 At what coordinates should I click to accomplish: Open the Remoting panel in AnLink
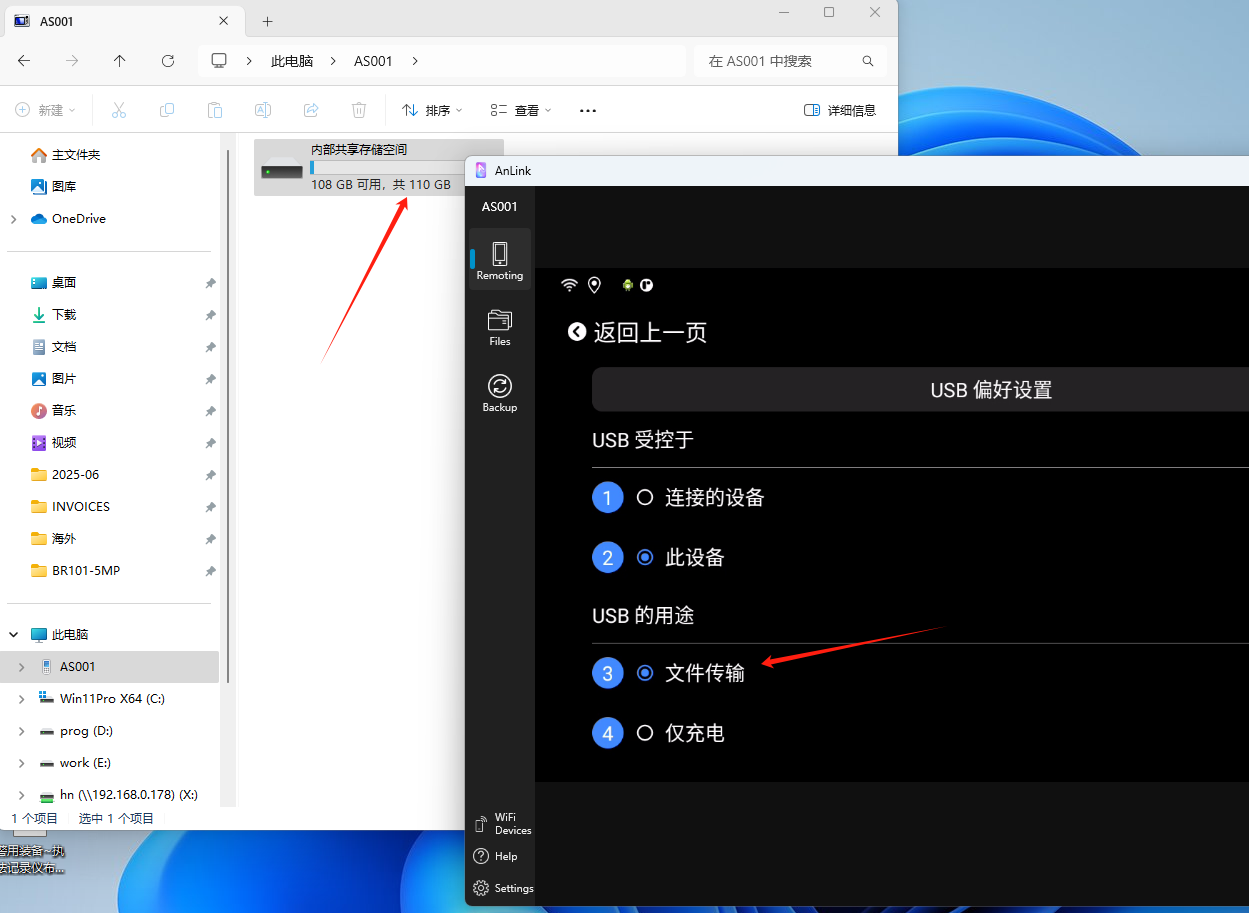499,260
